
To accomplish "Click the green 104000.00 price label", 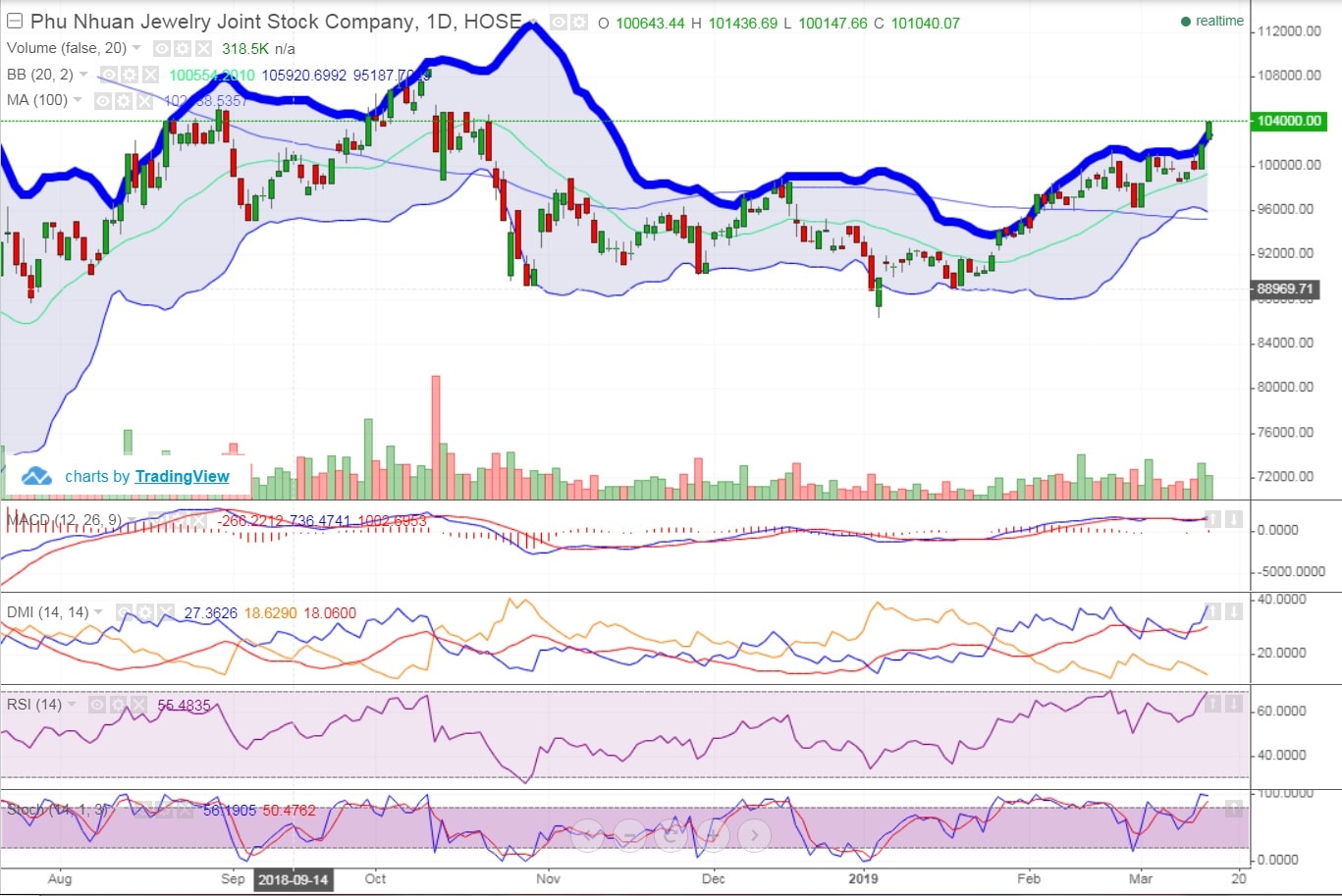I will point(1290,121).
